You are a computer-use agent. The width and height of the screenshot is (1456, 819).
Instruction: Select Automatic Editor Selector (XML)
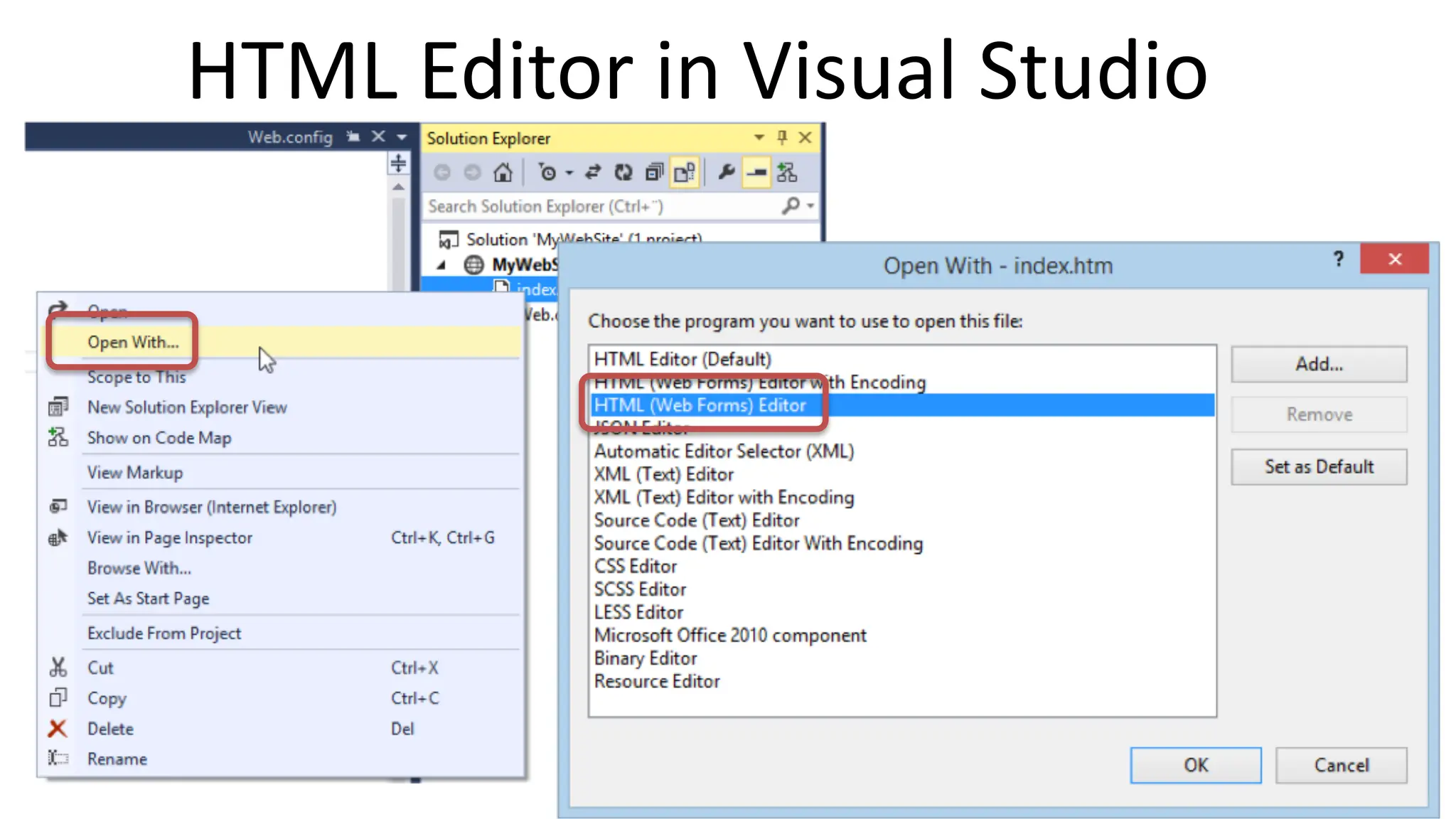click(902, 451)
